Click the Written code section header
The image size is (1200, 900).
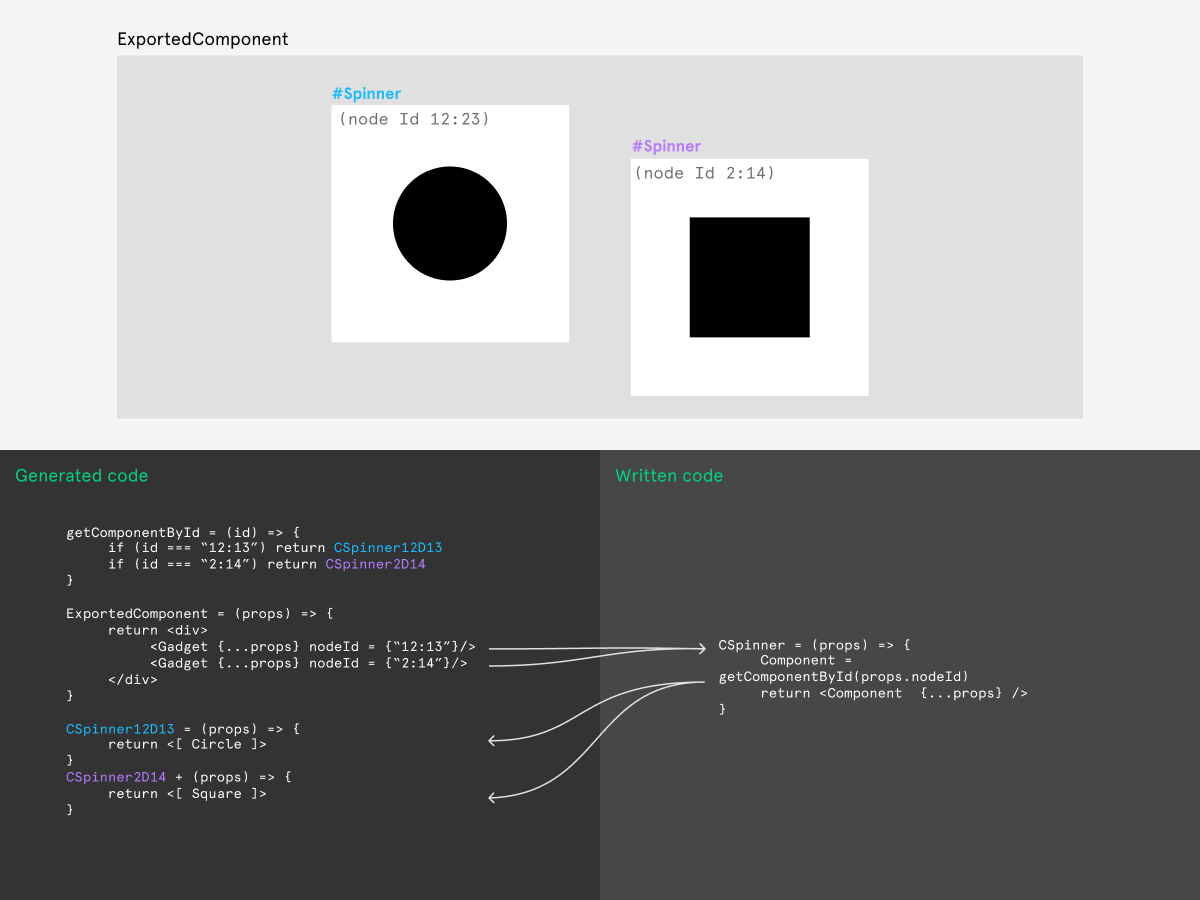(x=669, y=475)
